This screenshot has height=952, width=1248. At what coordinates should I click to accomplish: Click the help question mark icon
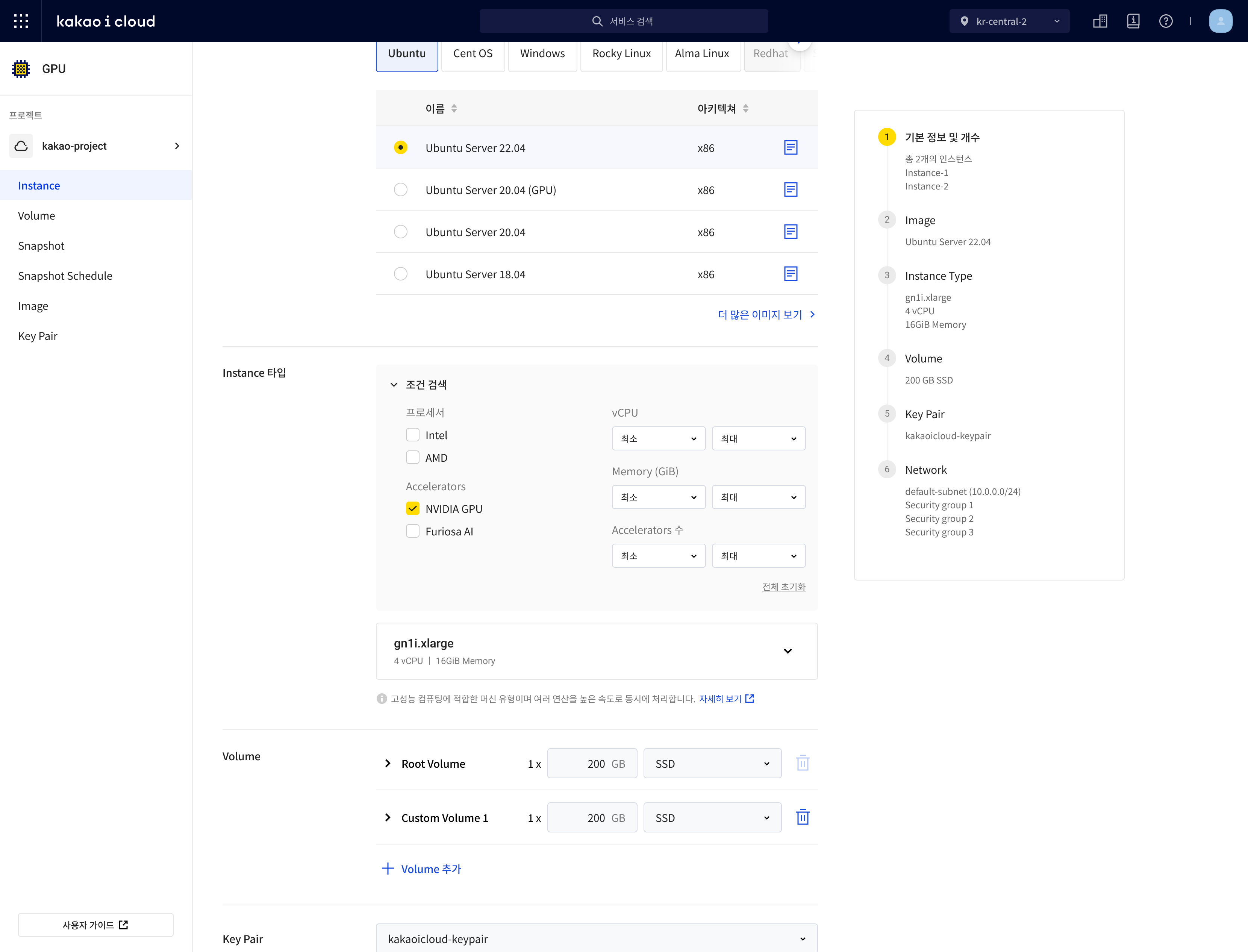(x=1165, y=21)
